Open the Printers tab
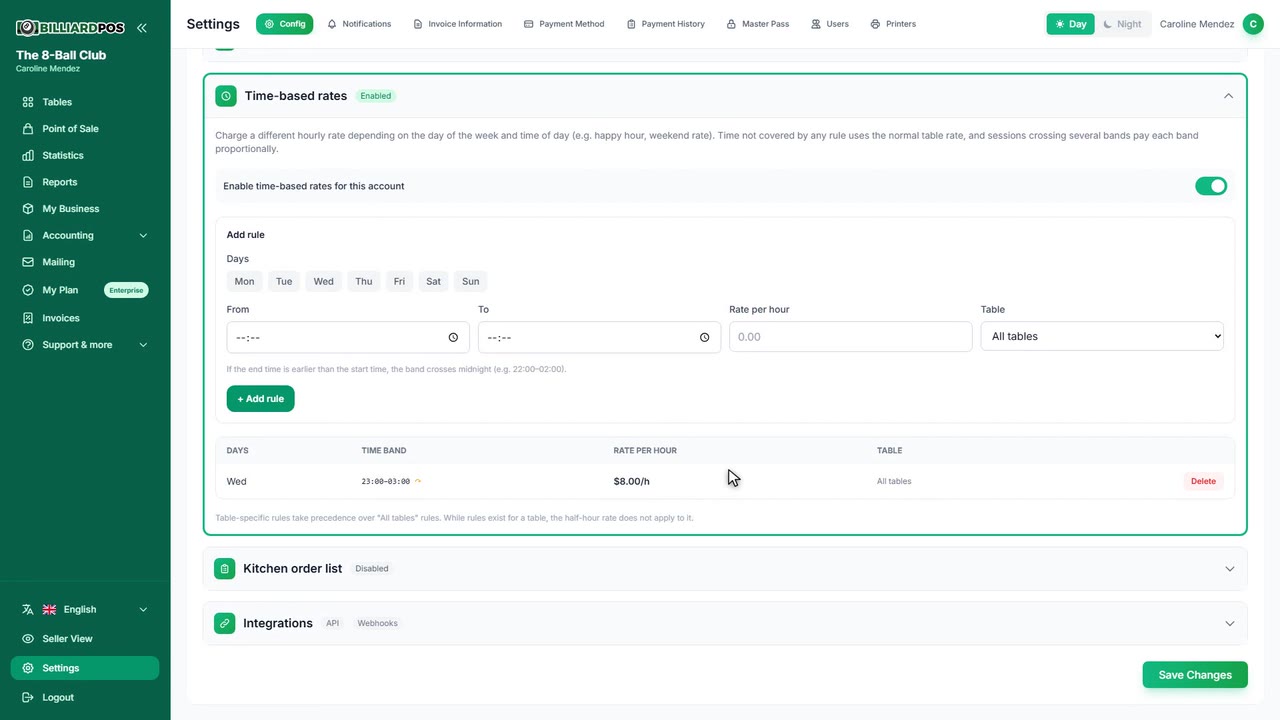 click(893, 24)
